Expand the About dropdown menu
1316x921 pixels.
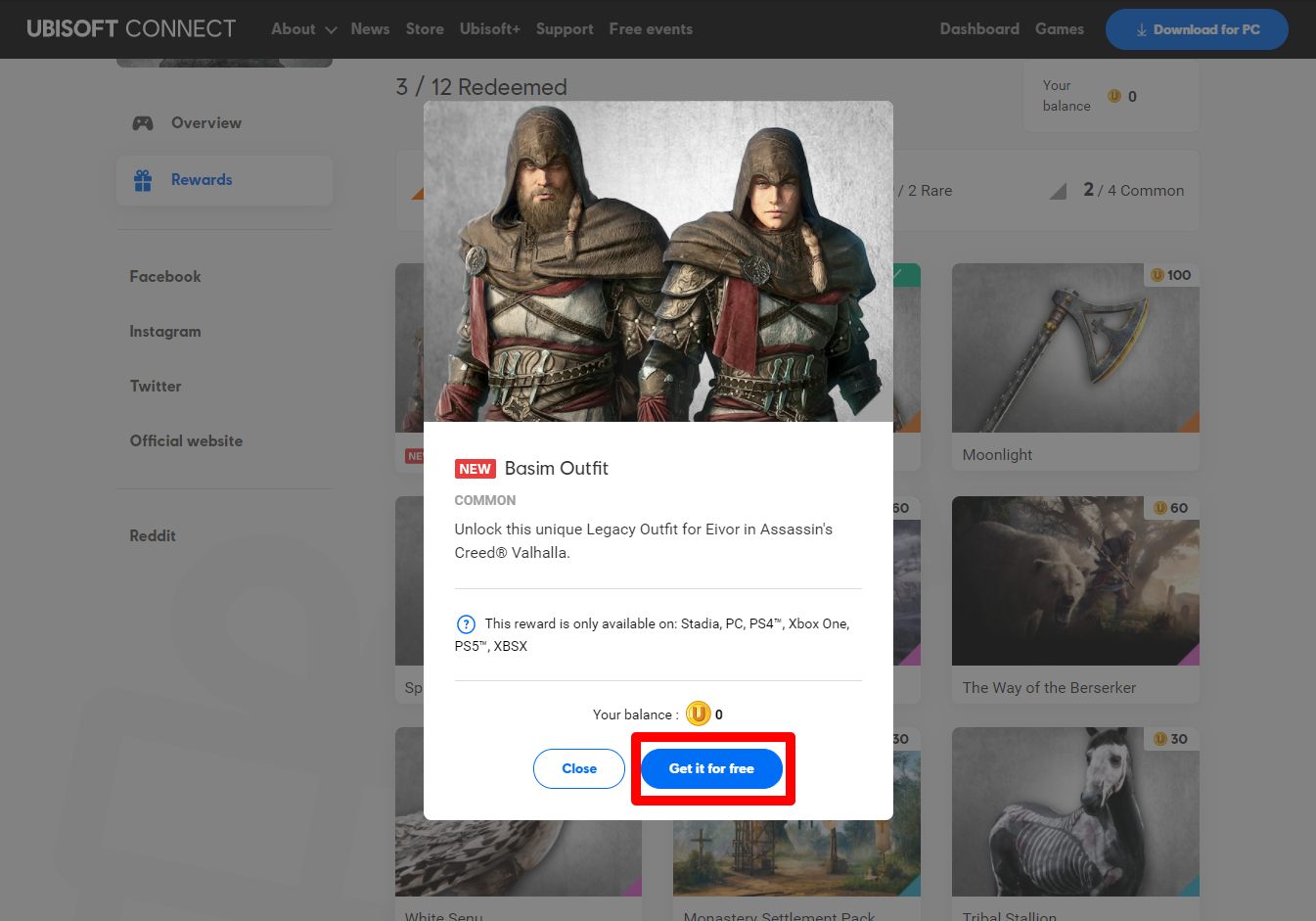pyautogui.click(x=303, y=28)
